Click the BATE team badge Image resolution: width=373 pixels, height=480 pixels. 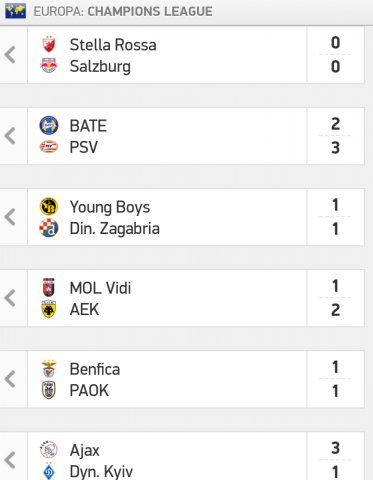(49, 125)
